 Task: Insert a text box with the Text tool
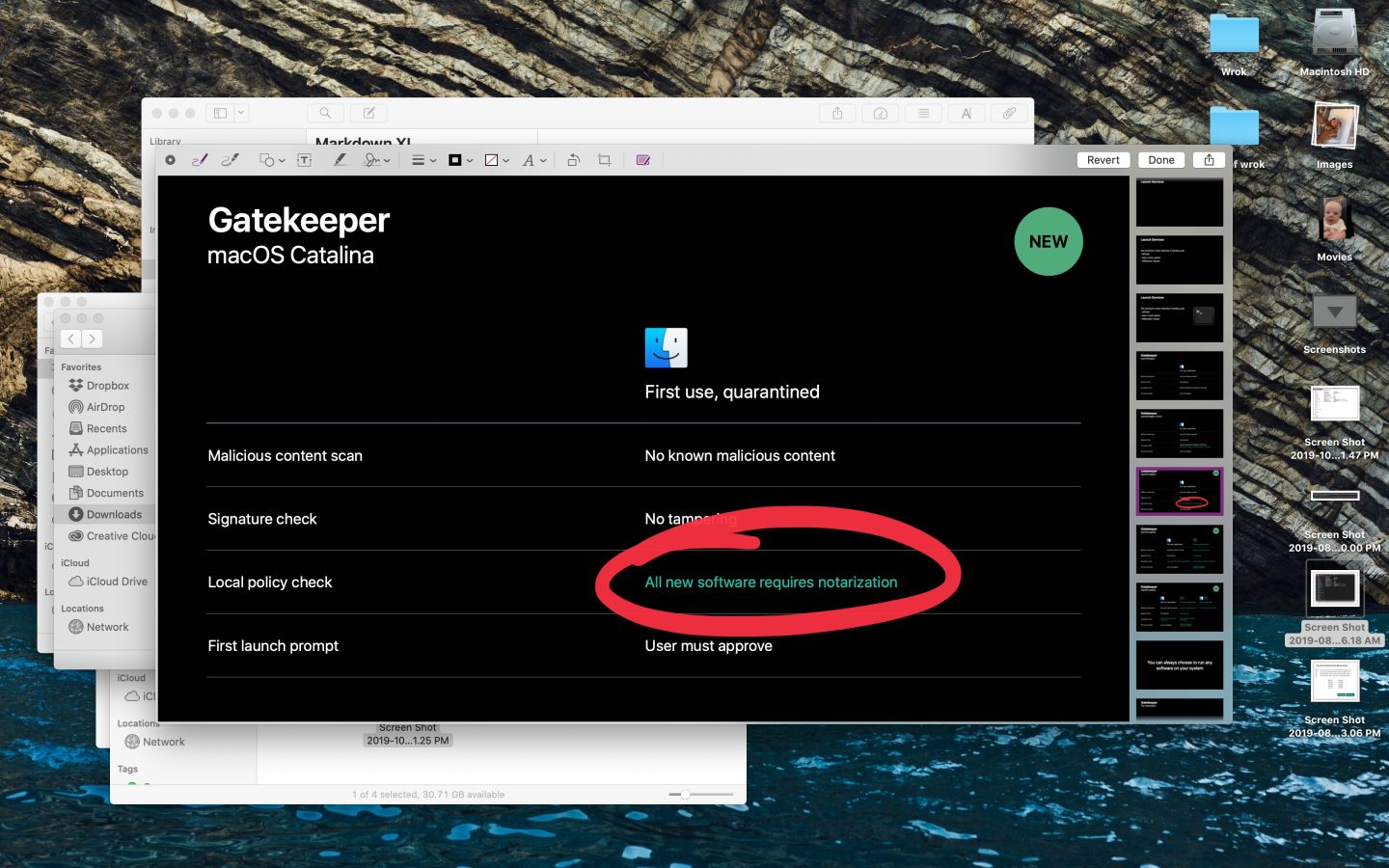point(303,159)
